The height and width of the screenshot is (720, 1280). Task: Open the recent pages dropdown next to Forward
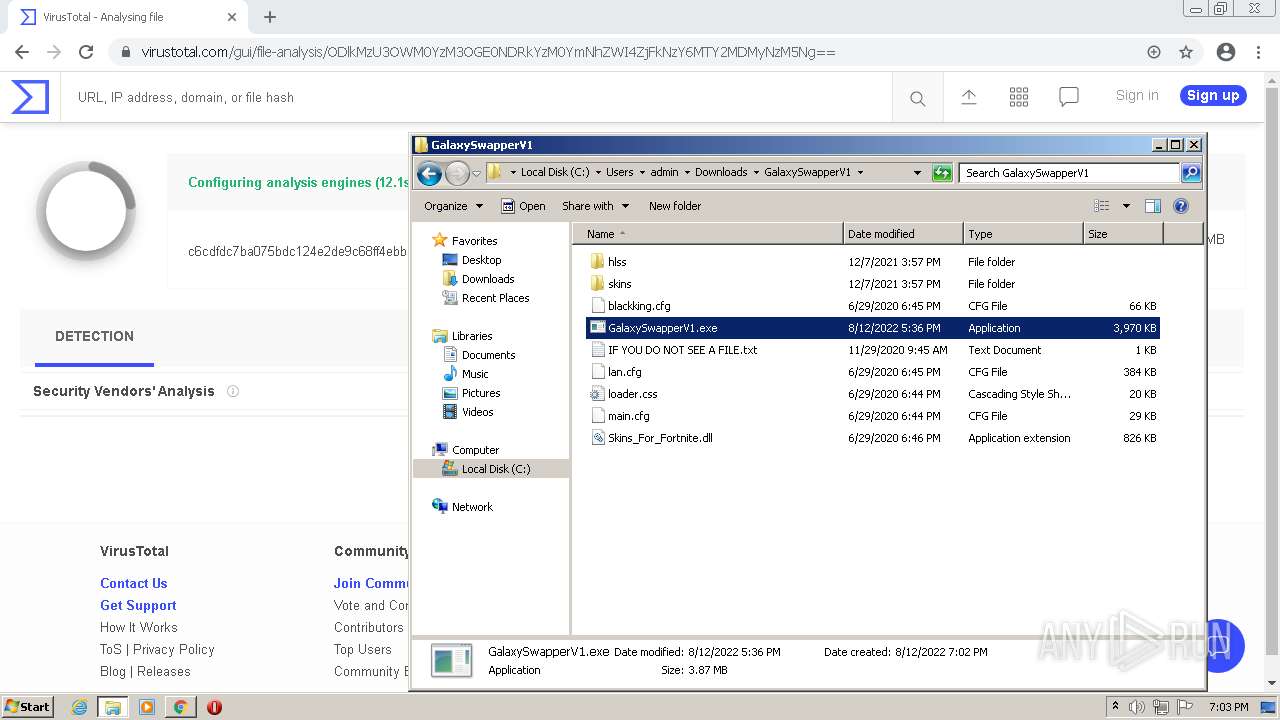(477, 173)
